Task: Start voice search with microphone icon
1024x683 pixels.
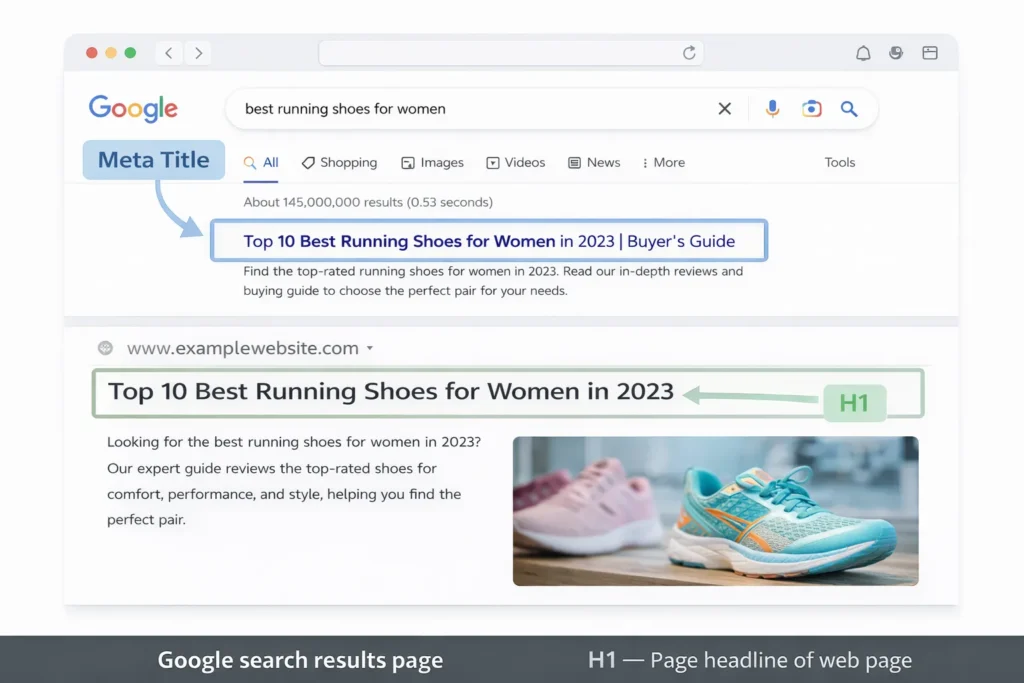Action: pos(772,109)
